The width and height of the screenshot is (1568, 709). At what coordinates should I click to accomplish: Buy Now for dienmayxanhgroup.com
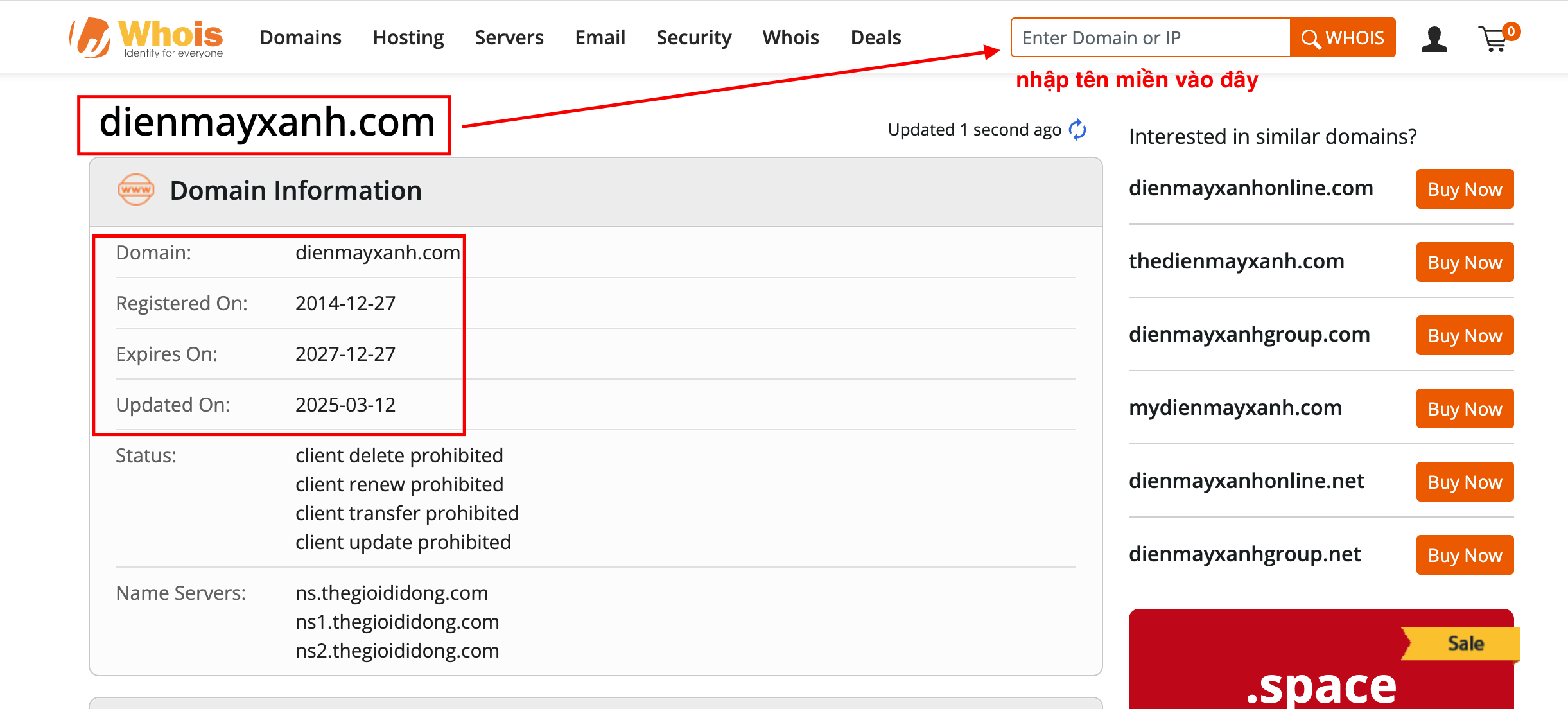pyautogui.click(x=1465, y=335)
